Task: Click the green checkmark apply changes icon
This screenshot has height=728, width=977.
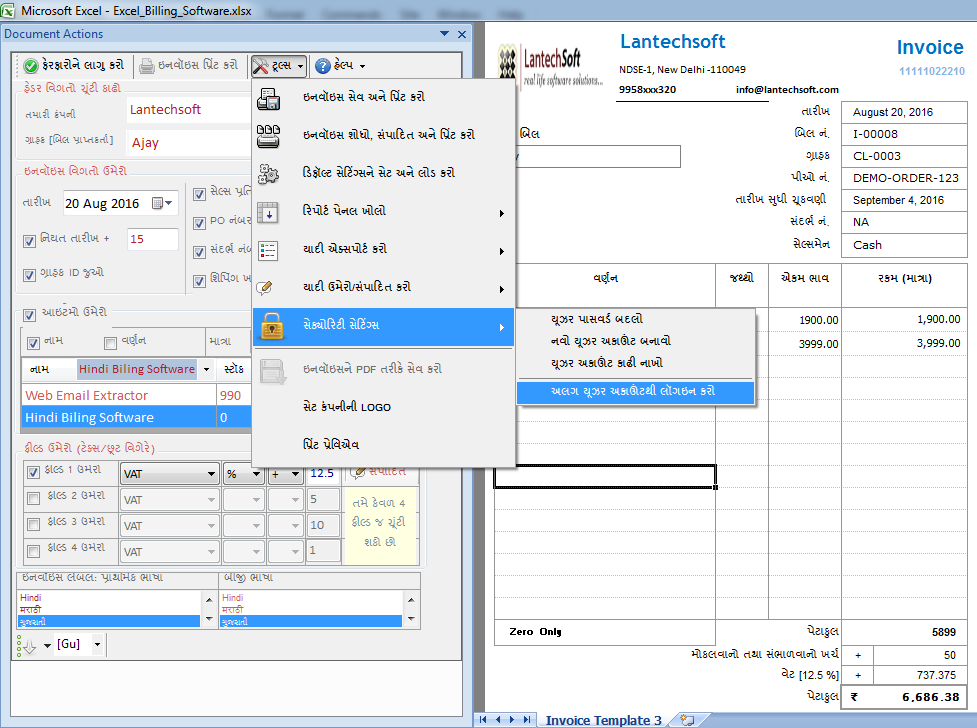Action: (31, 65)
